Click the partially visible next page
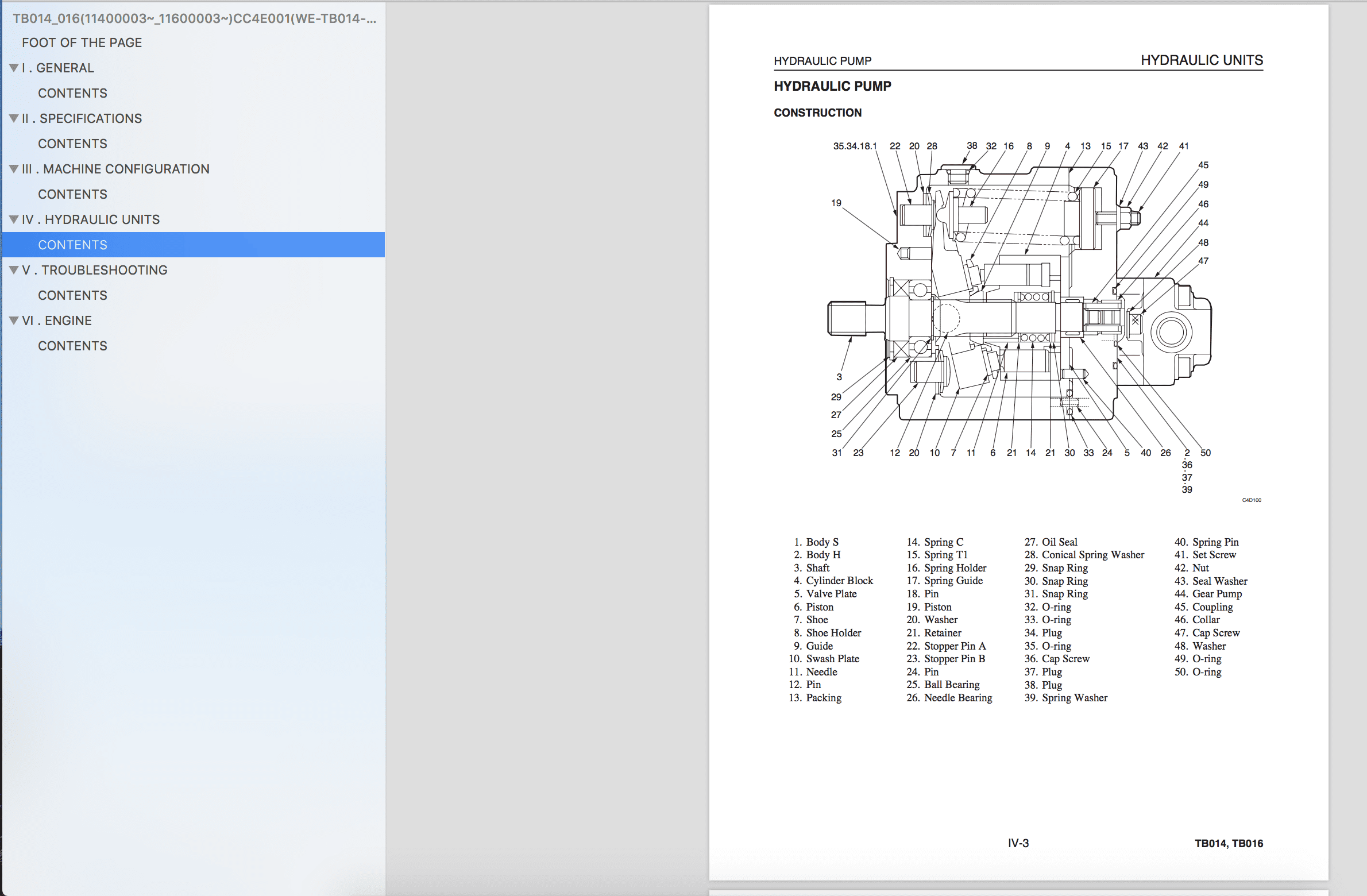This screenshot has height=896, width=1367. point(1034,891)
